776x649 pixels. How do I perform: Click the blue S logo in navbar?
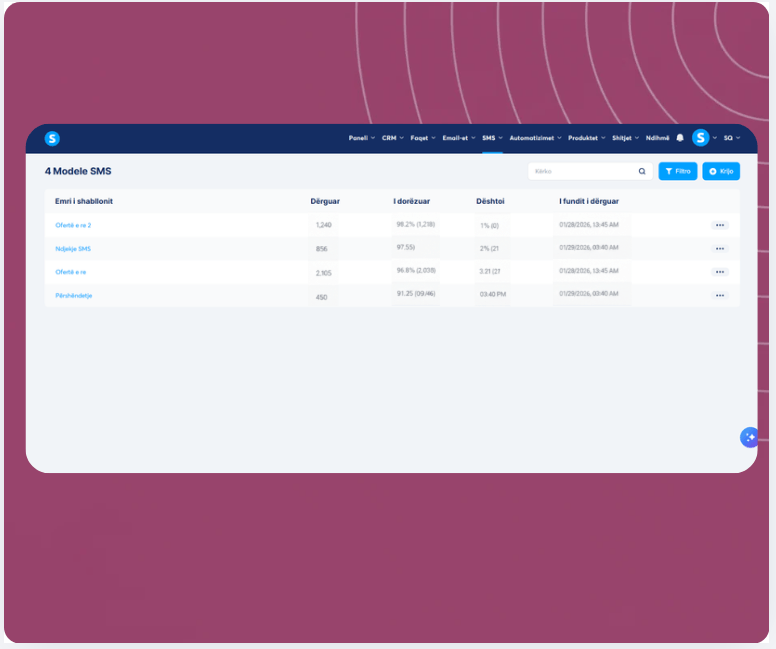point(52,139)
